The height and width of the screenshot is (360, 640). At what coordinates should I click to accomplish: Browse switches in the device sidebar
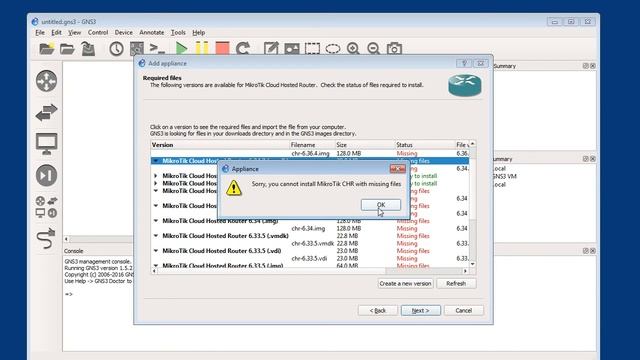(46, 113)
